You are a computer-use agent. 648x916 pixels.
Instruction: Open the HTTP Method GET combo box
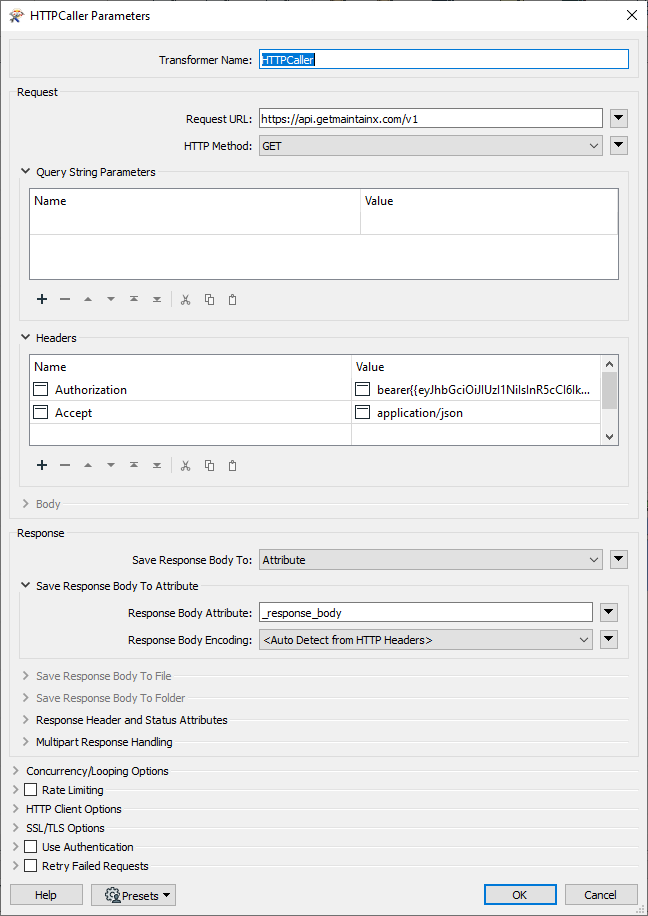[x=431, y=146]
